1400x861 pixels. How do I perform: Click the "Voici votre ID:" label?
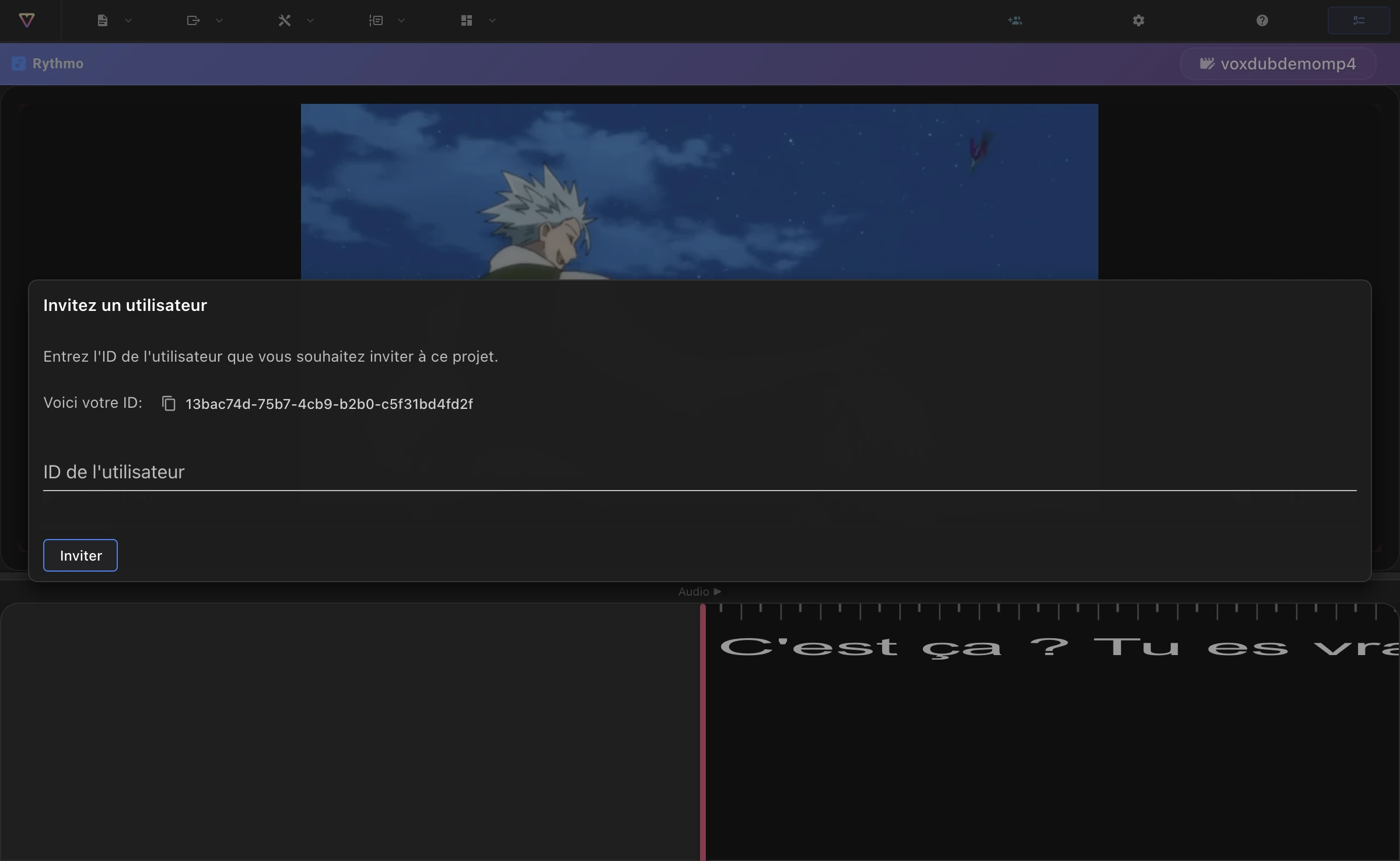93,402
